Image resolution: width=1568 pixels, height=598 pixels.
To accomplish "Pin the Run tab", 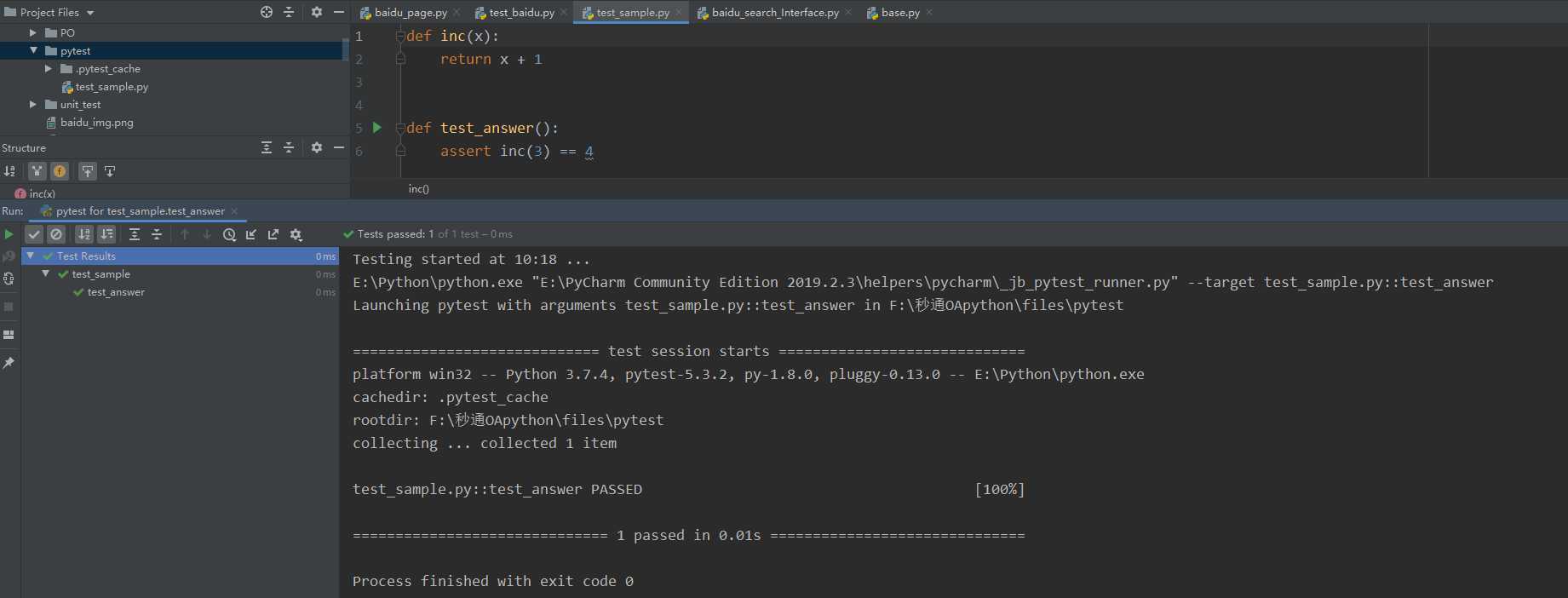I will tap(9, 363).
